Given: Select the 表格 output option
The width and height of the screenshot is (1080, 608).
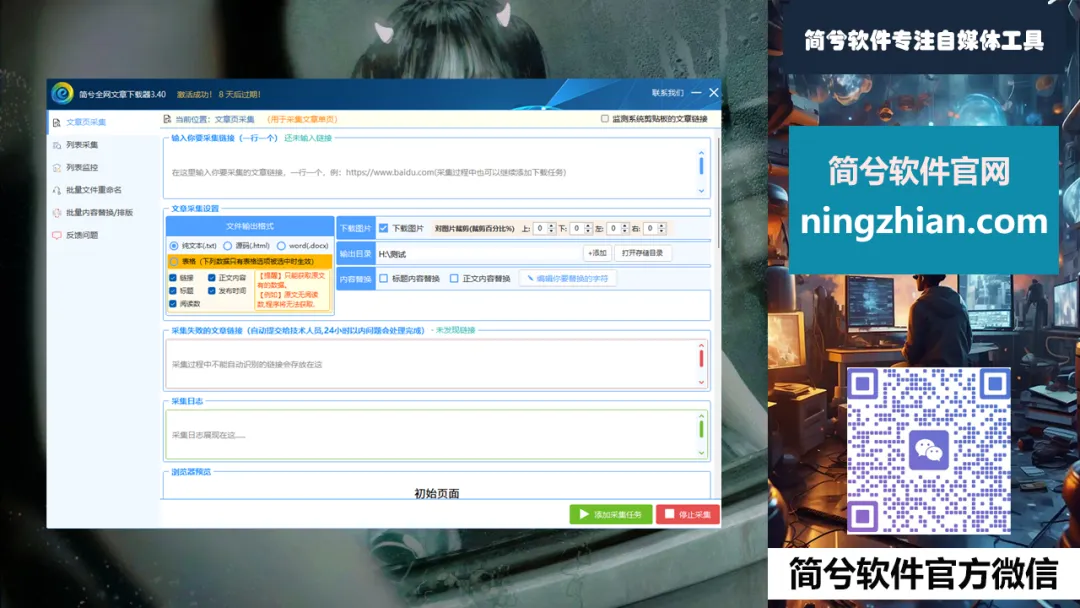Looking at the screenshot, I should 174,262.
